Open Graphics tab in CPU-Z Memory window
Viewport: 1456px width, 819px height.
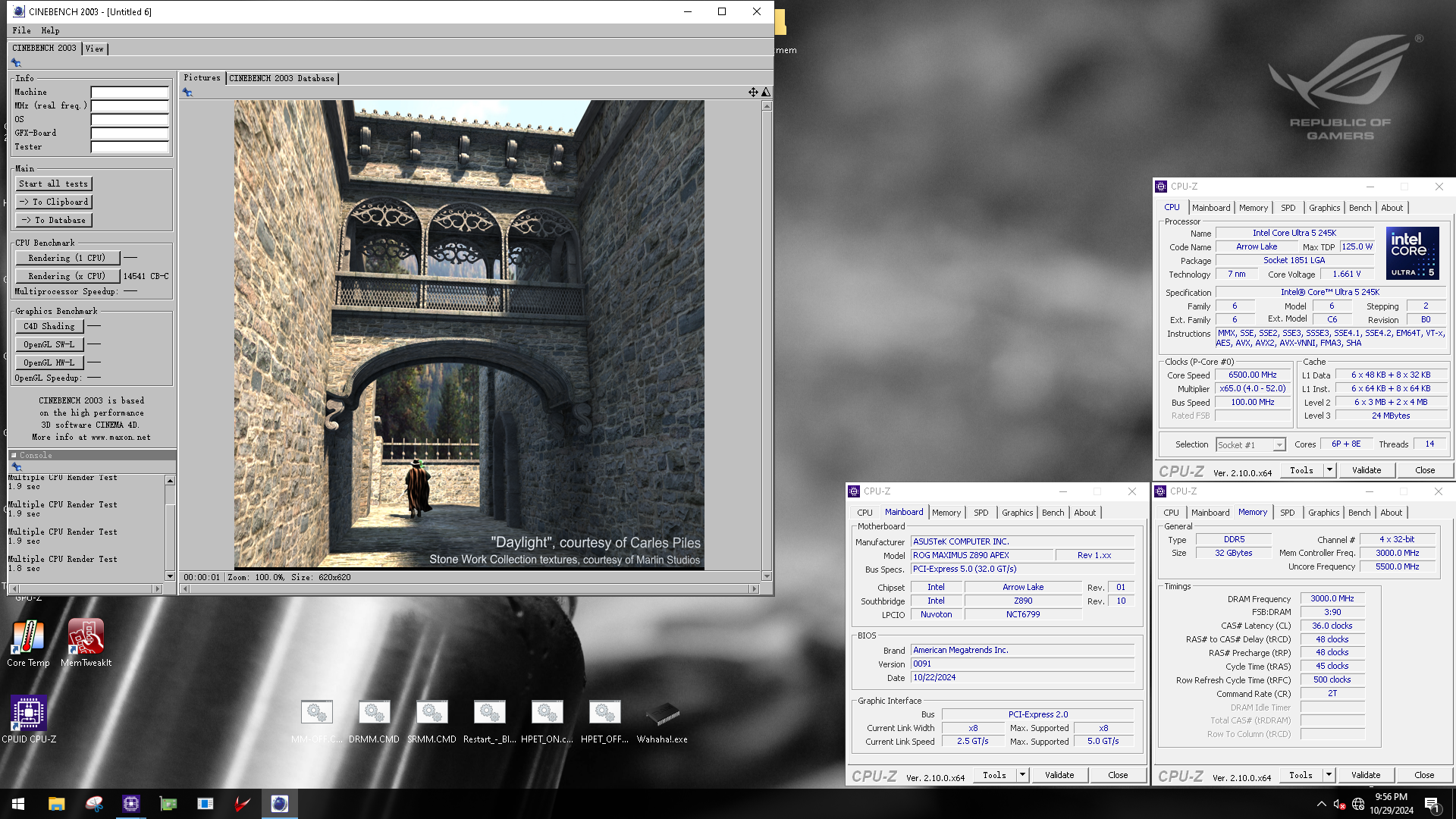[1323, 513]
